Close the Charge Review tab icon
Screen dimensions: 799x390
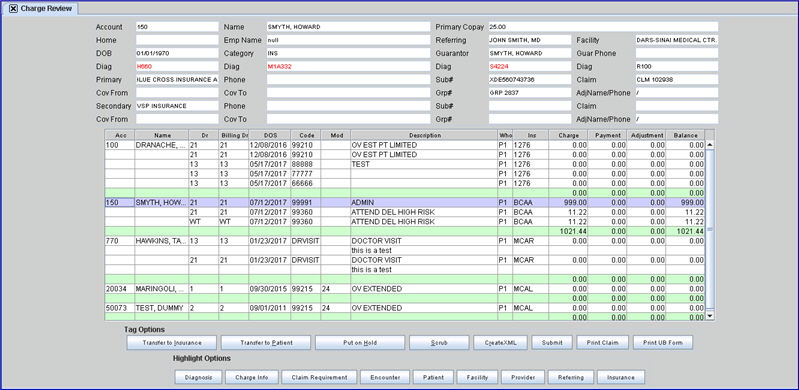coord(13,9)
